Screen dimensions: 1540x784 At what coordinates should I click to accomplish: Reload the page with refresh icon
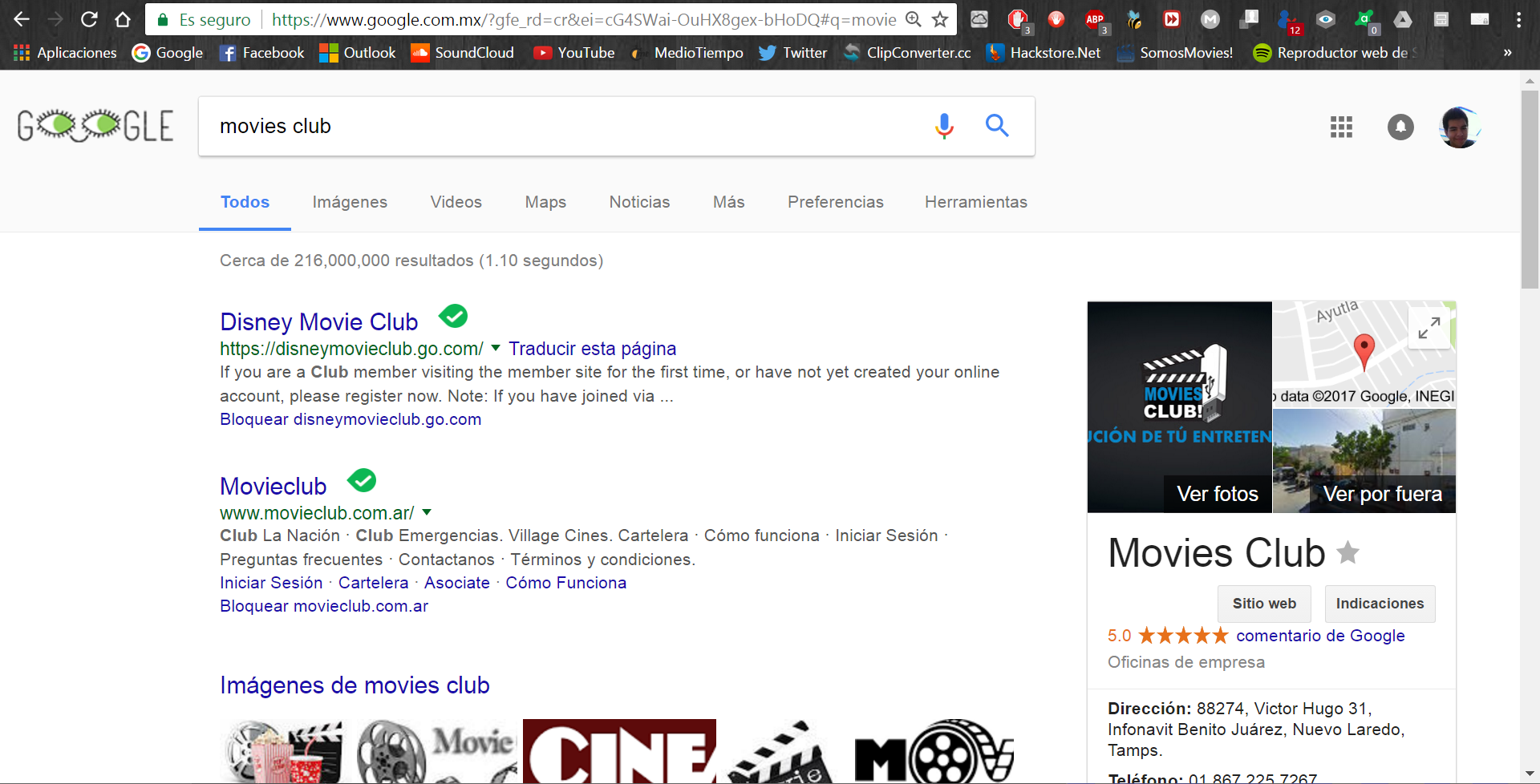pyautogui.click(x=89, y=19)
